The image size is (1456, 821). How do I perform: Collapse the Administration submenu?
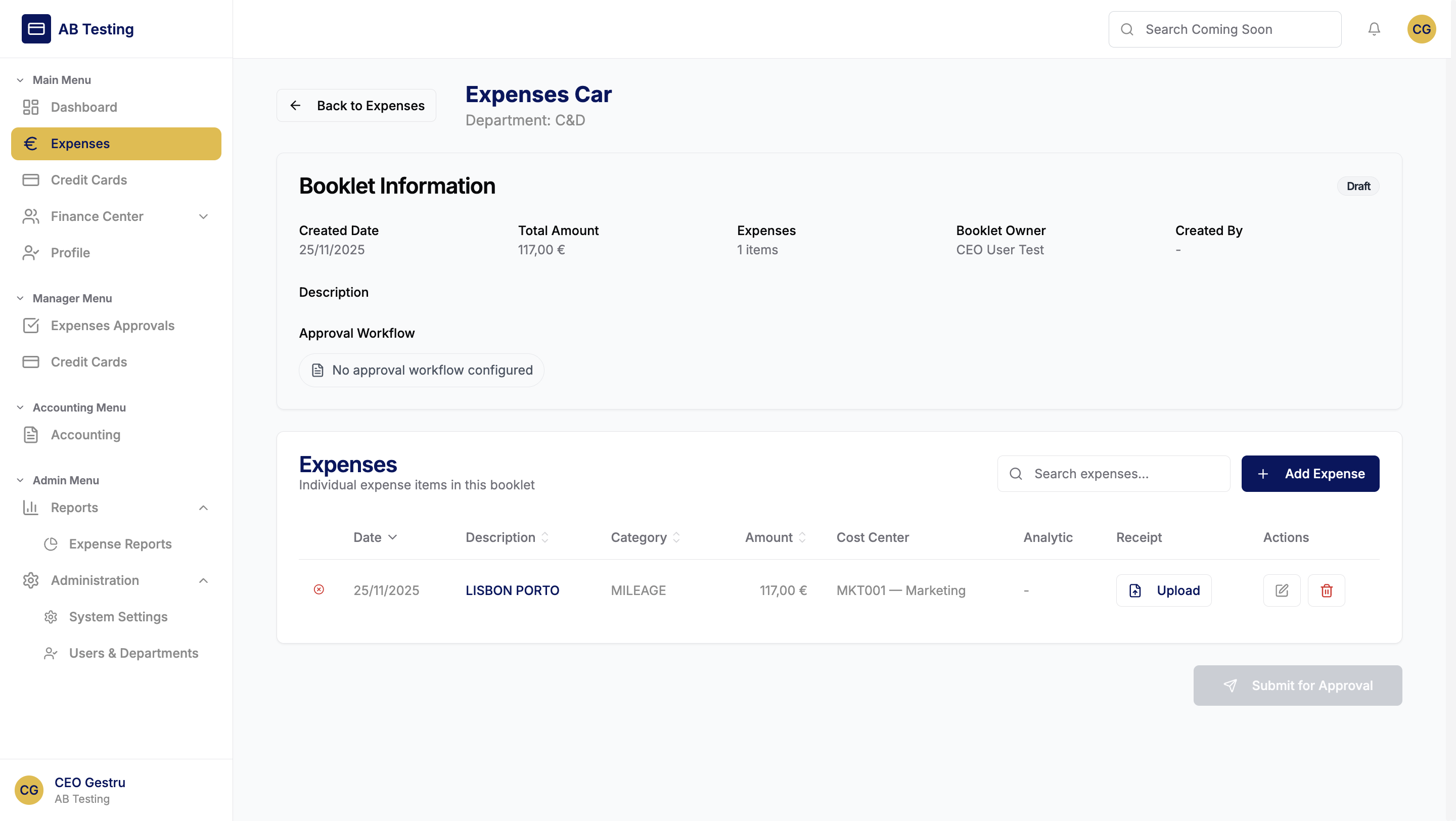203,580
